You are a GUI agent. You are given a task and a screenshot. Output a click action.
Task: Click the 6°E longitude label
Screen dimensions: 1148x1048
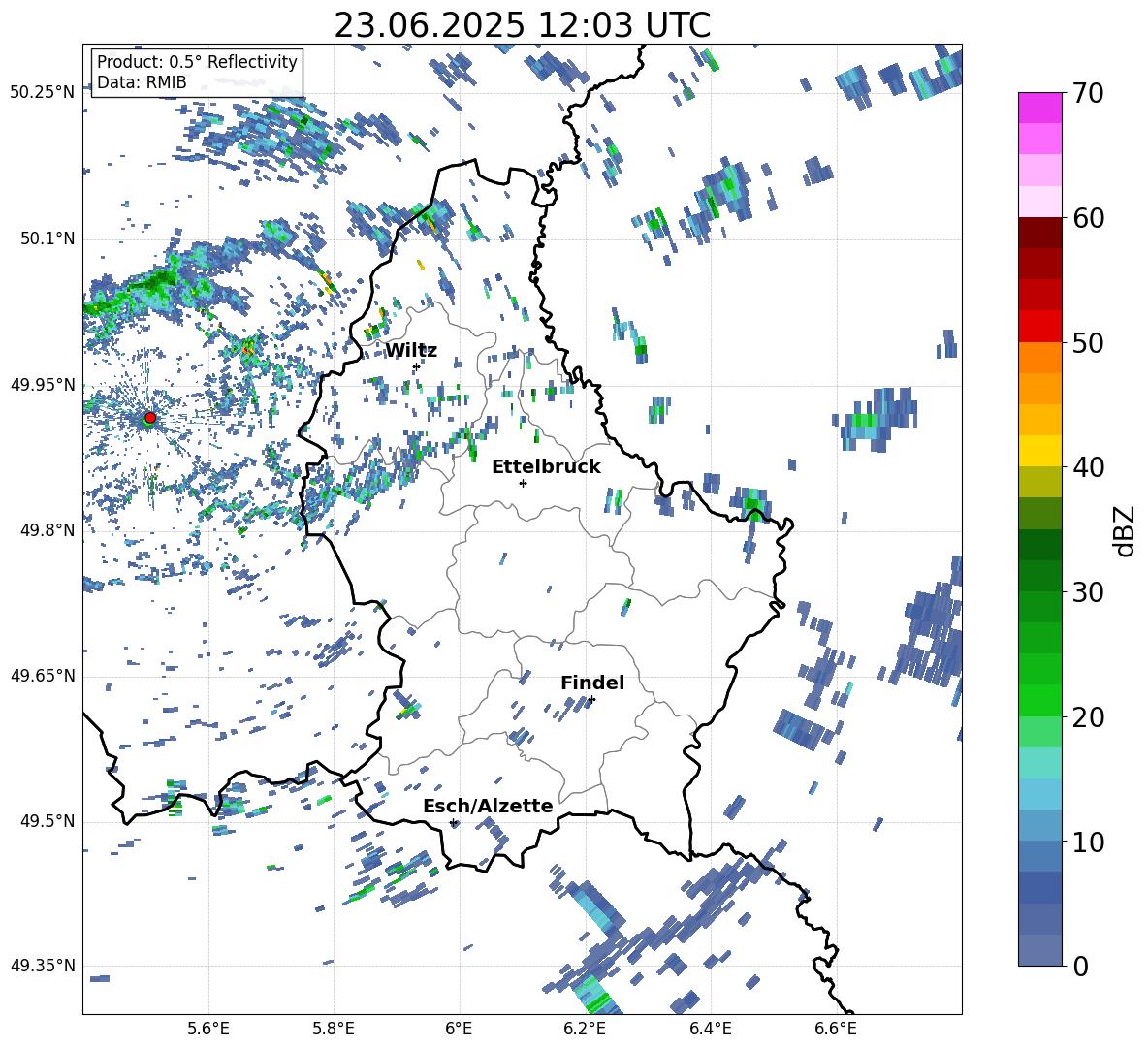(x=459, y=1029)
